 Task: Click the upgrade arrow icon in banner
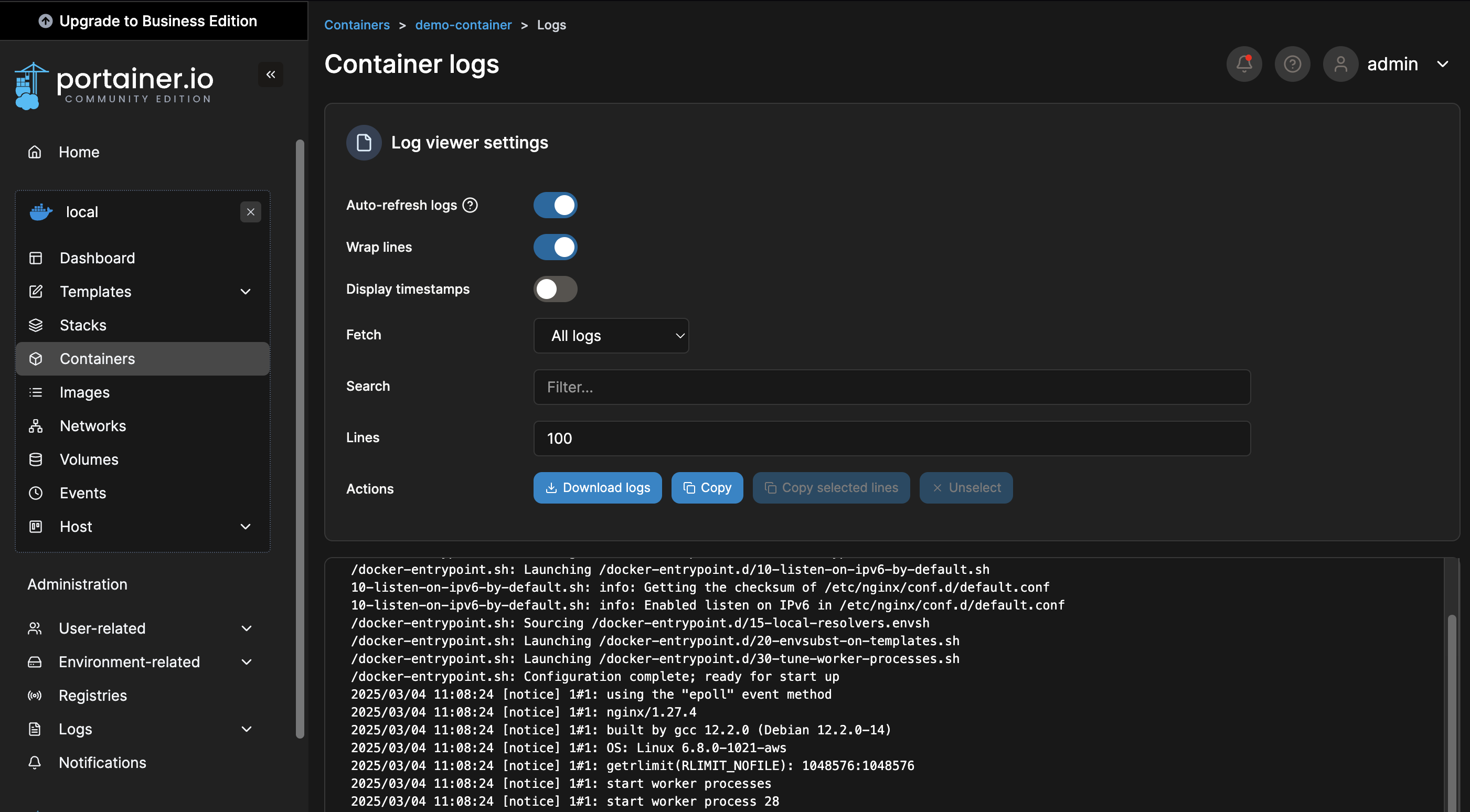coord(46,21)
